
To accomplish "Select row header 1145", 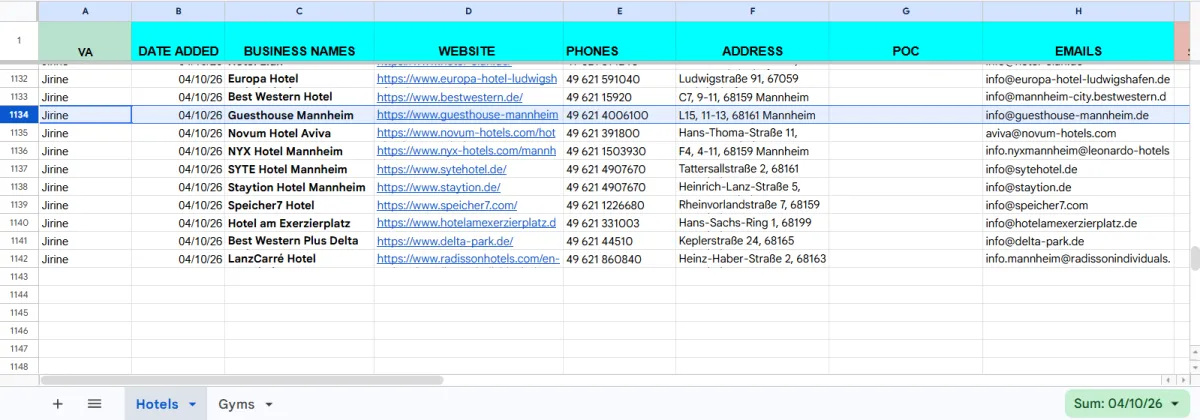I will 19,313.
